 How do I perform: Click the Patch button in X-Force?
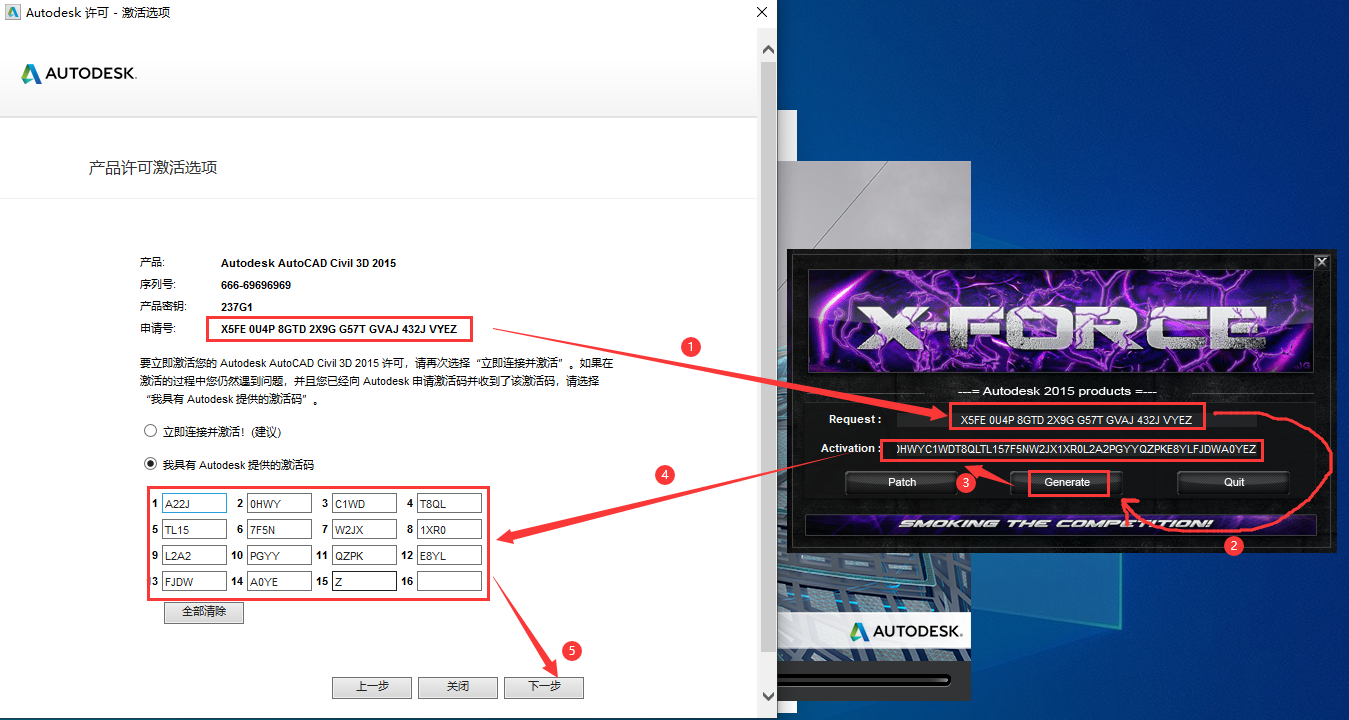pos(902,482)
